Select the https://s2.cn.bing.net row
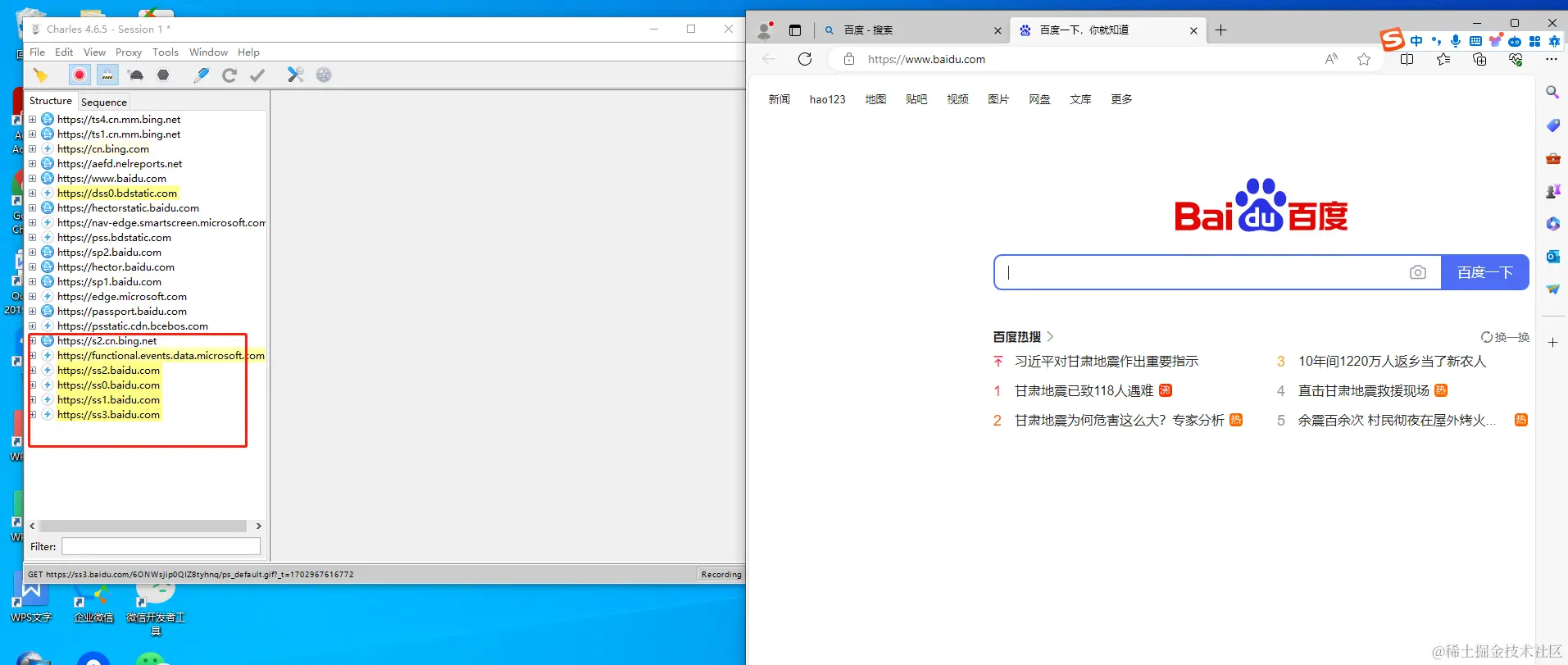Image resolution: width=1568 pixels, height=665 pixels. 107,341
